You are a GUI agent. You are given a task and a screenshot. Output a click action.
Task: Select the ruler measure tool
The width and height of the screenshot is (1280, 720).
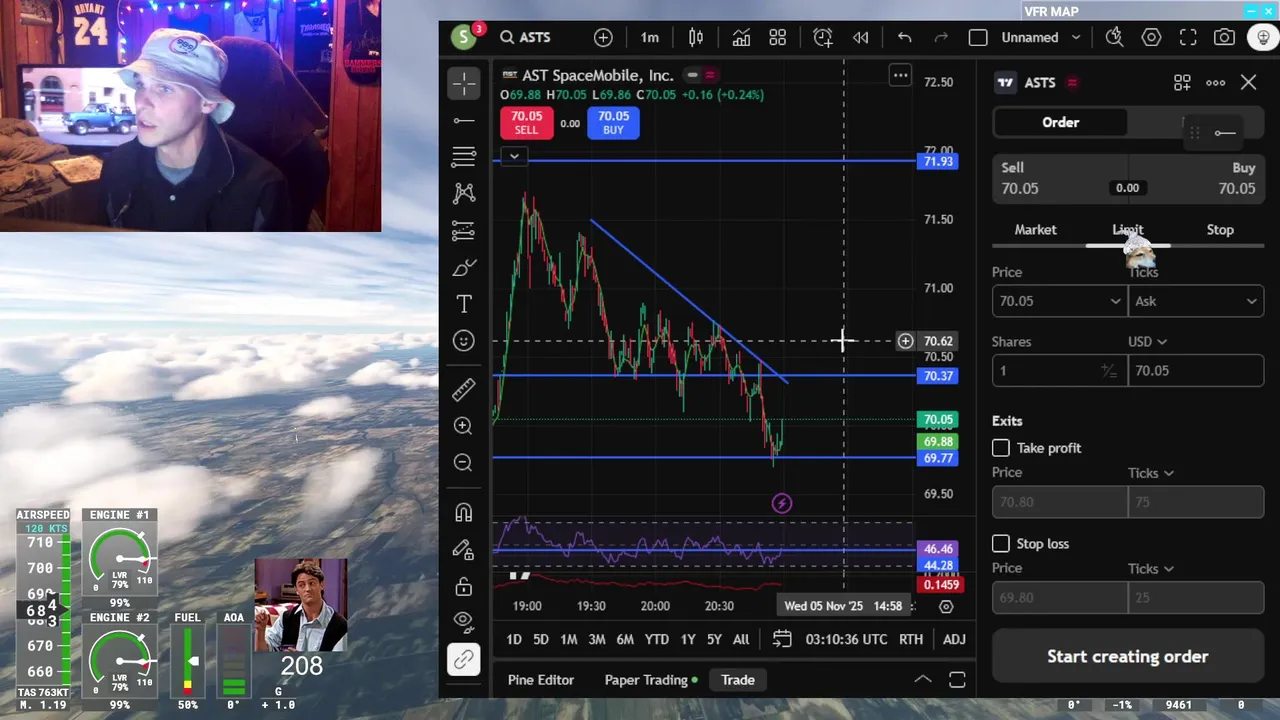click(x=463, y=389)
